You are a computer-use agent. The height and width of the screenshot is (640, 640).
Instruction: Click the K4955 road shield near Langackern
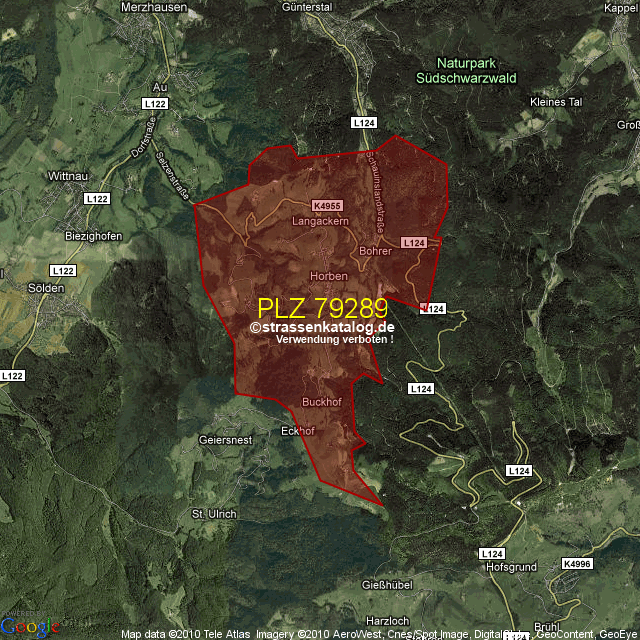pyautogui.click(x=327, y=205)
